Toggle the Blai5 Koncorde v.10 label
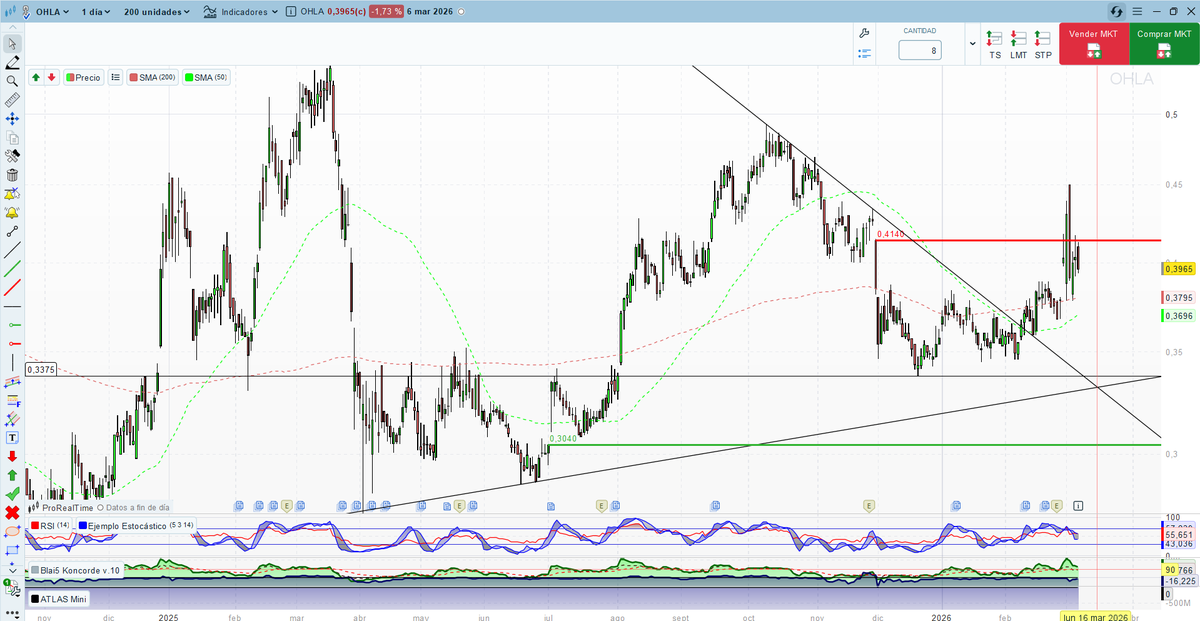1200x621 pixels. 76,571
